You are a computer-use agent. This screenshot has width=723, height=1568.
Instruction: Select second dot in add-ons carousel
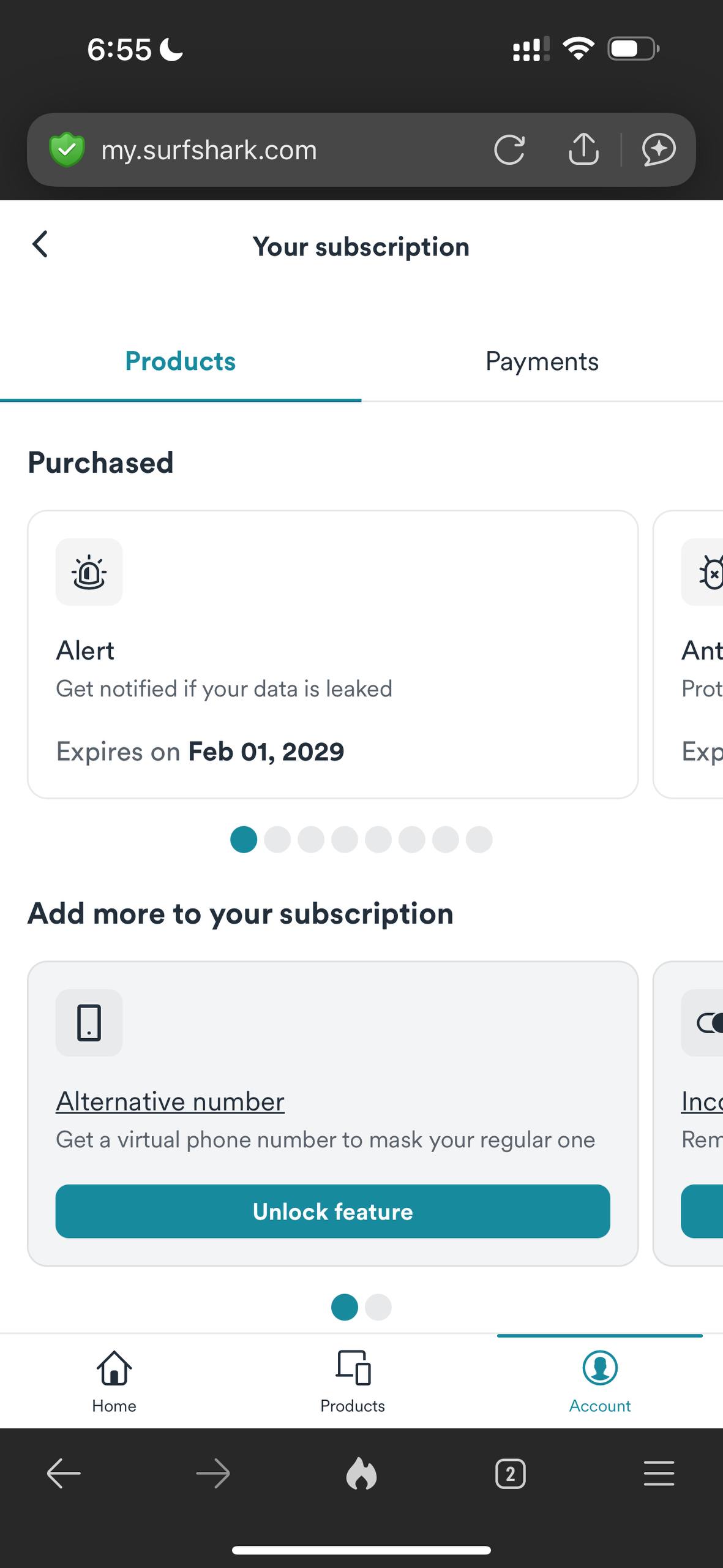[378, 1307]
